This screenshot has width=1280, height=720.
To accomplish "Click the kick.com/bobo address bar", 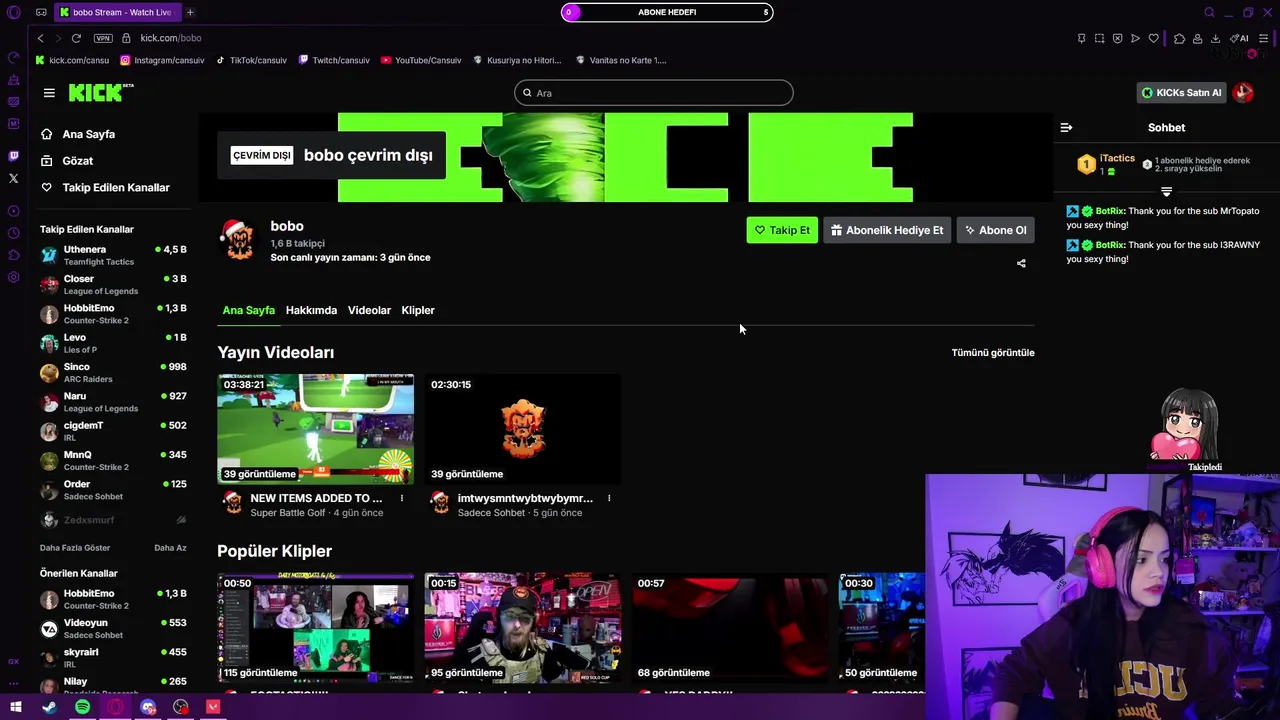I will point(171,38).
